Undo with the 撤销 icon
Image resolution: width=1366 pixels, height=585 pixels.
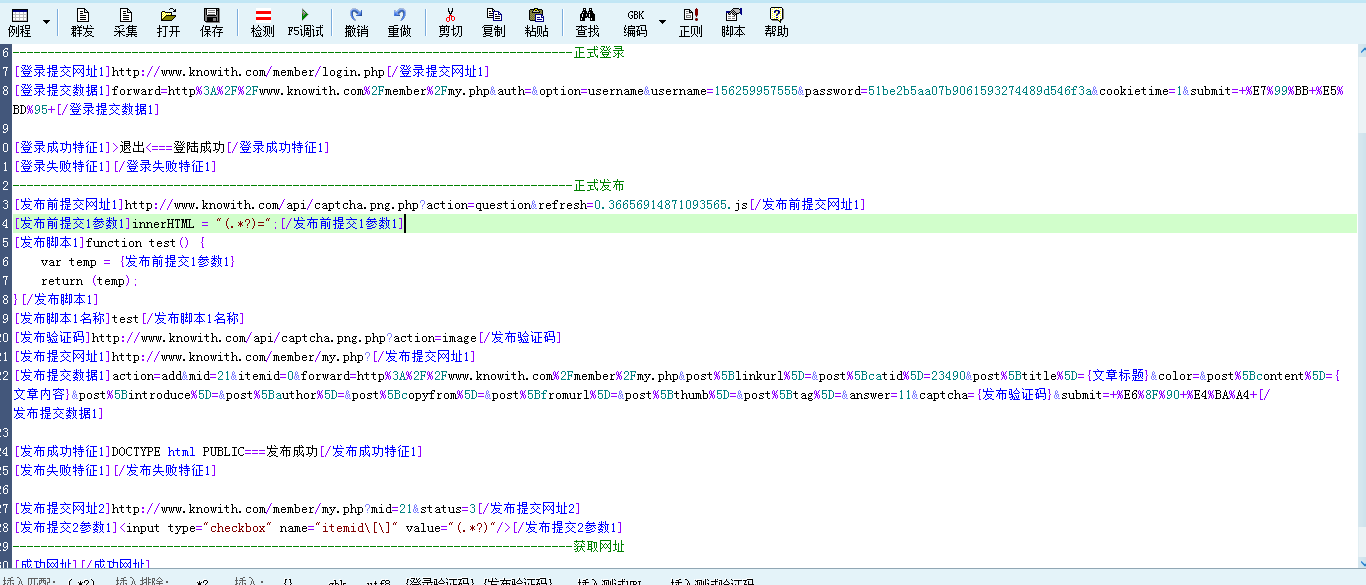(356, 20)
